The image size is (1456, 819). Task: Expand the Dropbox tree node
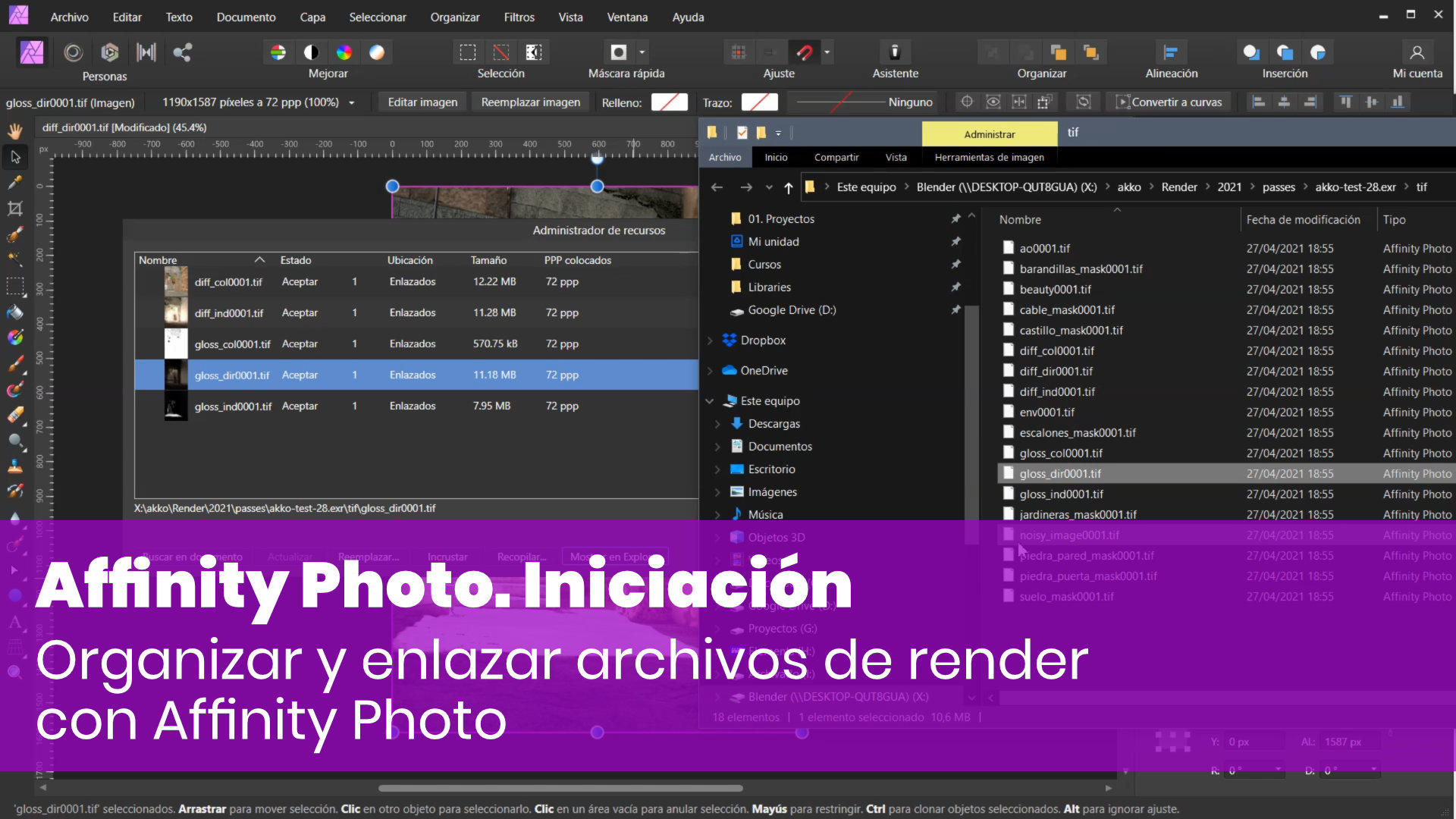click(710, 340)
